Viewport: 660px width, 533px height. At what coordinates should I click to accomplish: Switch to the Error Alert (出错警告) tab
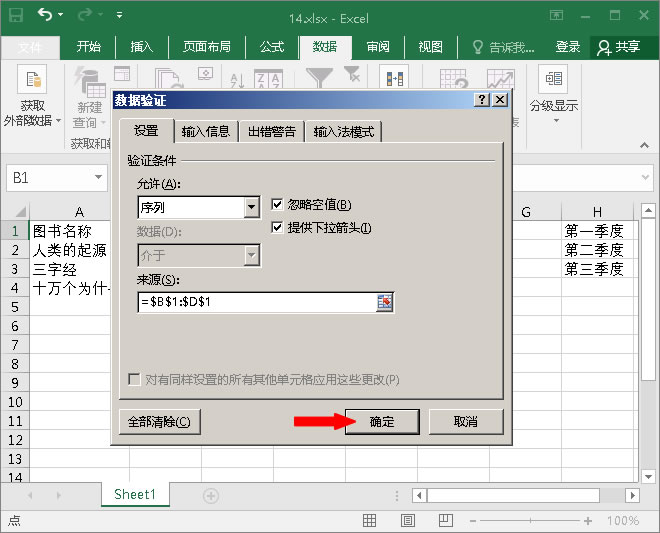point(271,132)
